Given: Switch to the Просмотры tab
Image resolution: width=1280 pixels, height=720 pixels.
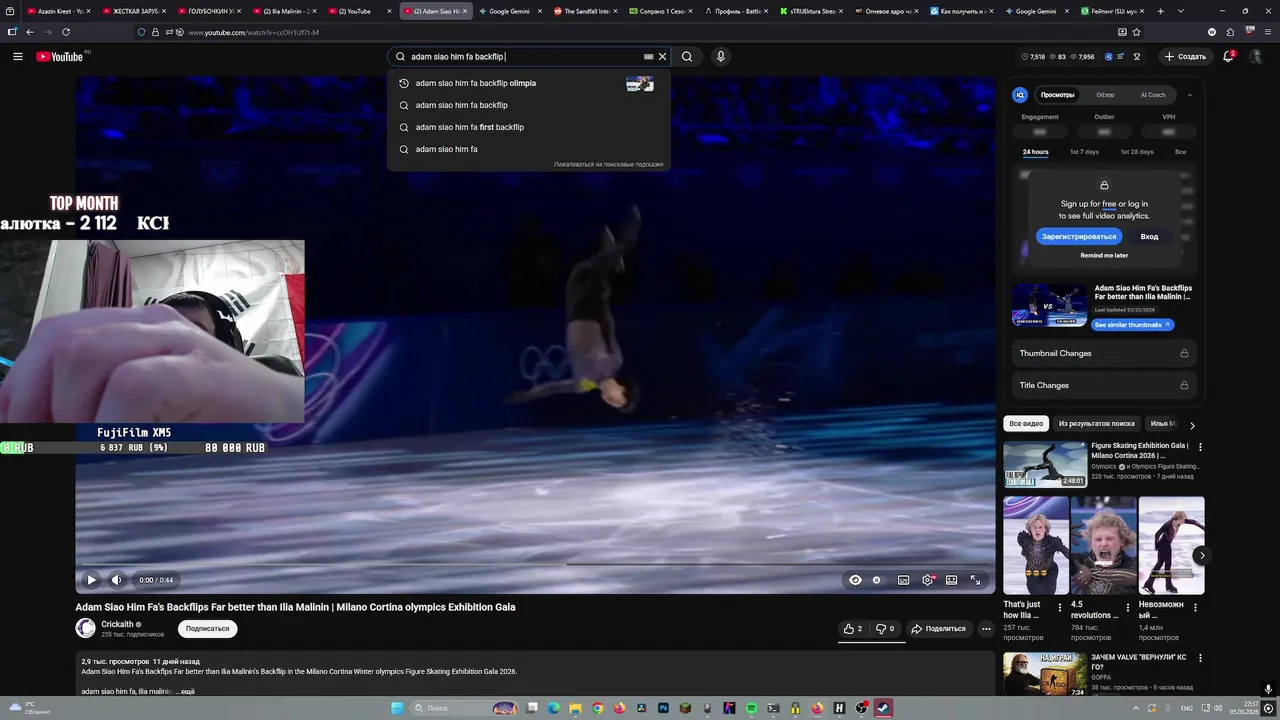Looking at the screenshot, I should click(x=1057, y=95).
